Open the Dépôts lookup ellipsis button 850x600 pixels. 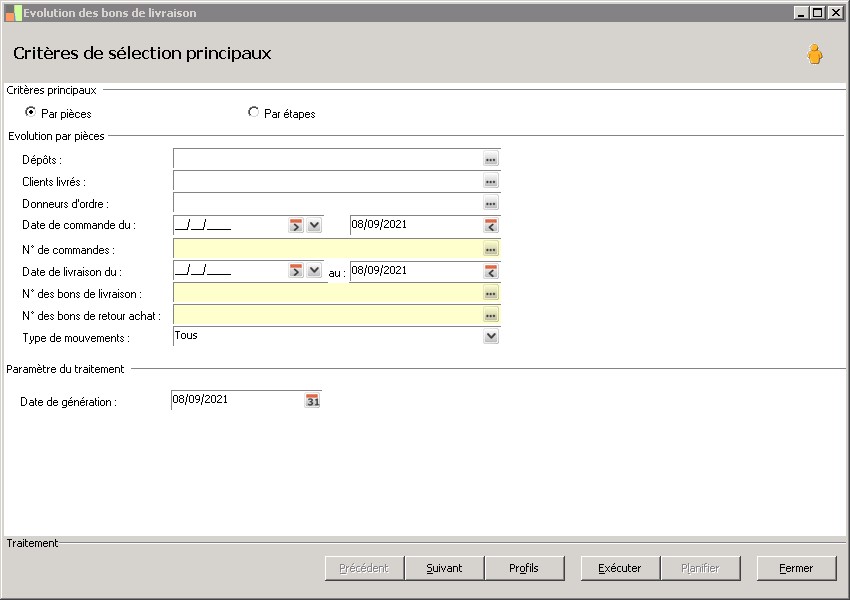tap(491, 159)
